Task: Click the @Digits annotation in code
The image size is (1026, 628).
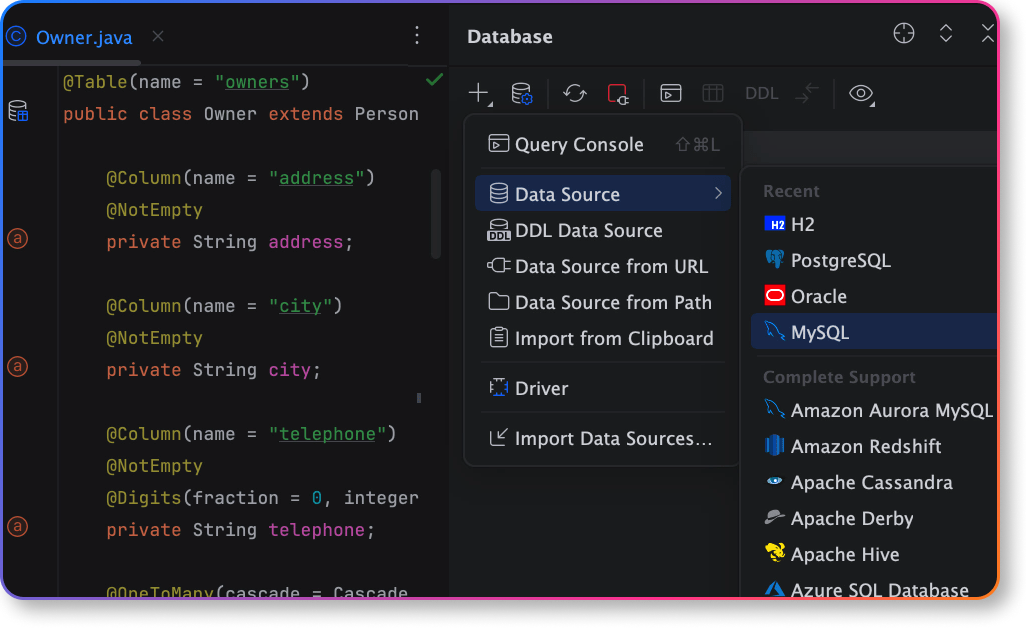Action: [x=144, y=498]
